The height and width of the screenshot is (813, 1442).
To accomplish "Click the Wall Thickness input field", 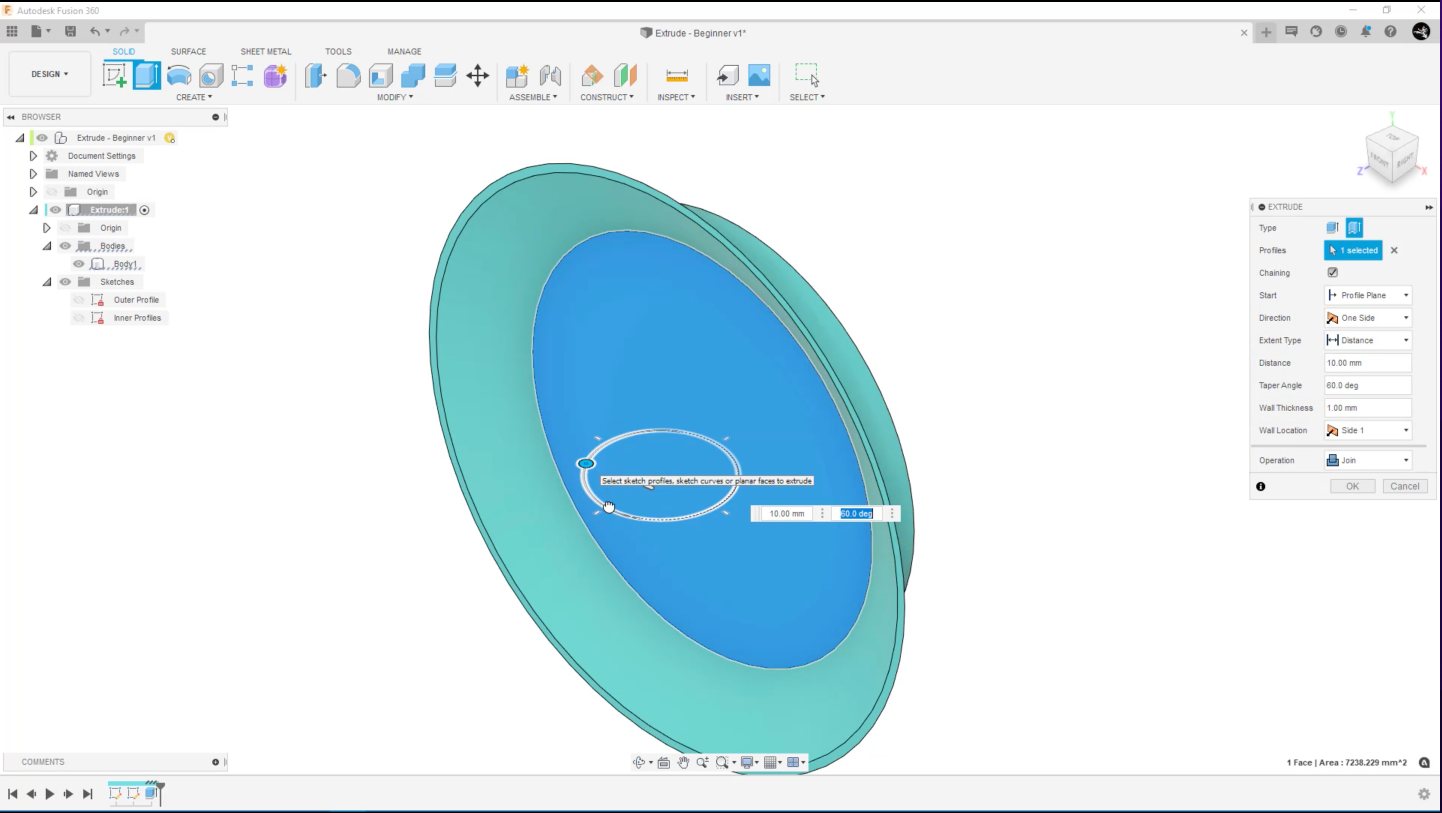I will coord(1367,408).
